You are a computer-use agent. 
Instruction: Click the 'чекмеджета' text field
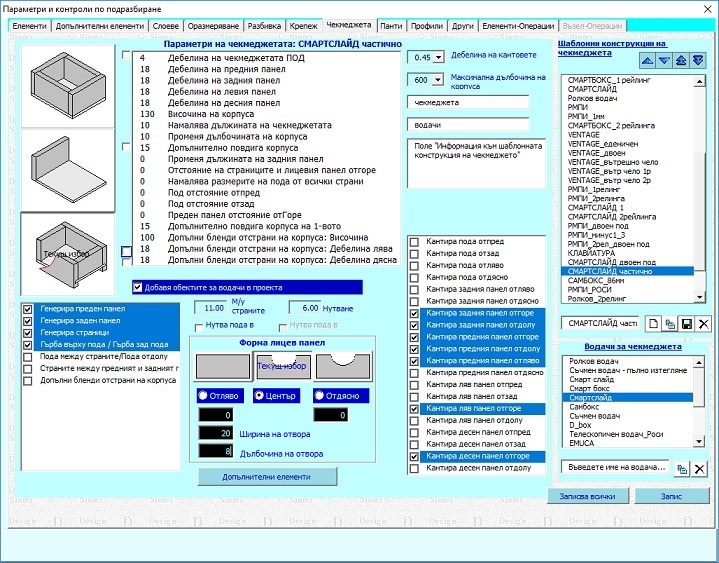[x=468, y=102]
